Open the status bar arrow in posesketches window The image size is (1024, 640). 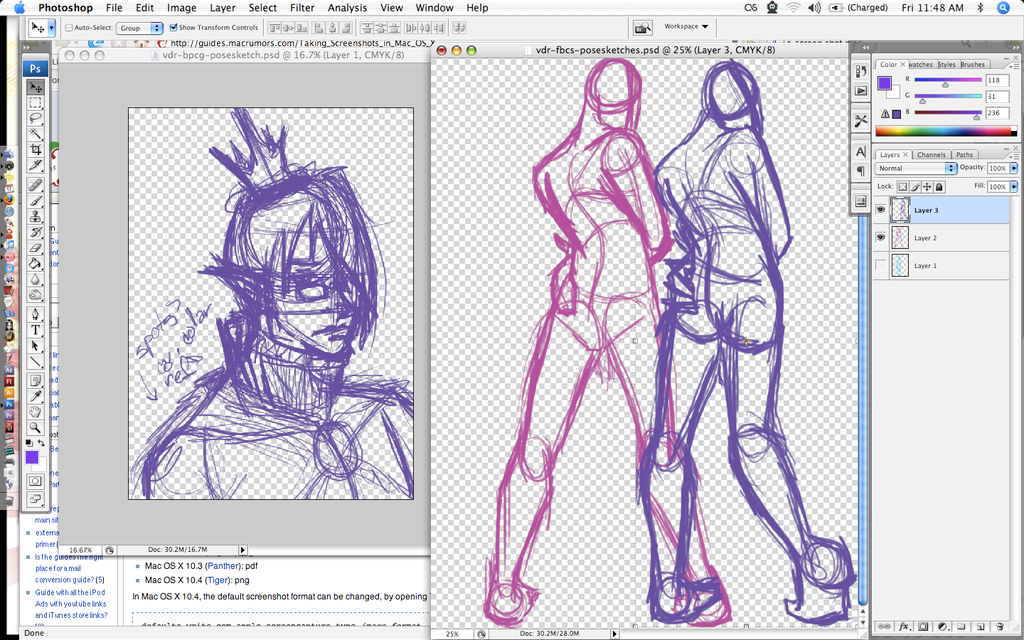coord(614,633)
